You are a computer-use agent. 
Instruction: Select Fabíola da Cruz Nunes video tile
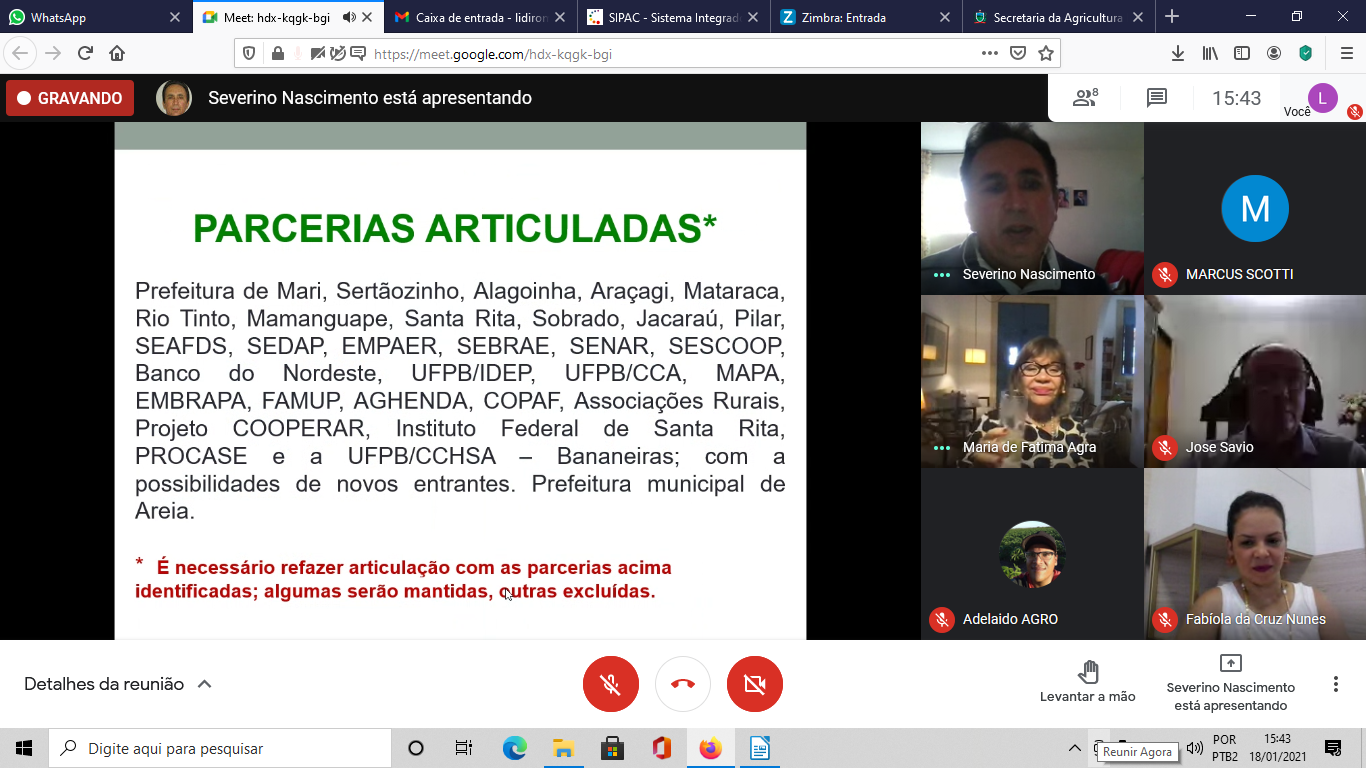tap(1255, 554)
